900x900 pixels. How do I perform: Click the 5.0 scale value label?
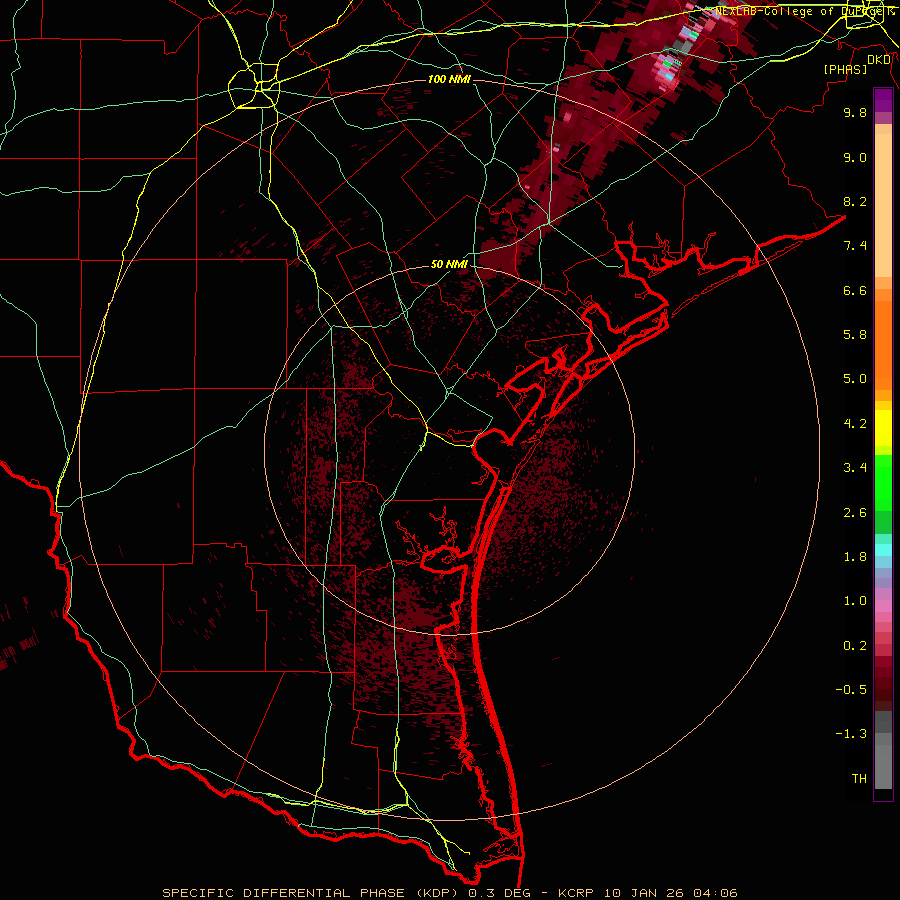click(x=855, y=379)
